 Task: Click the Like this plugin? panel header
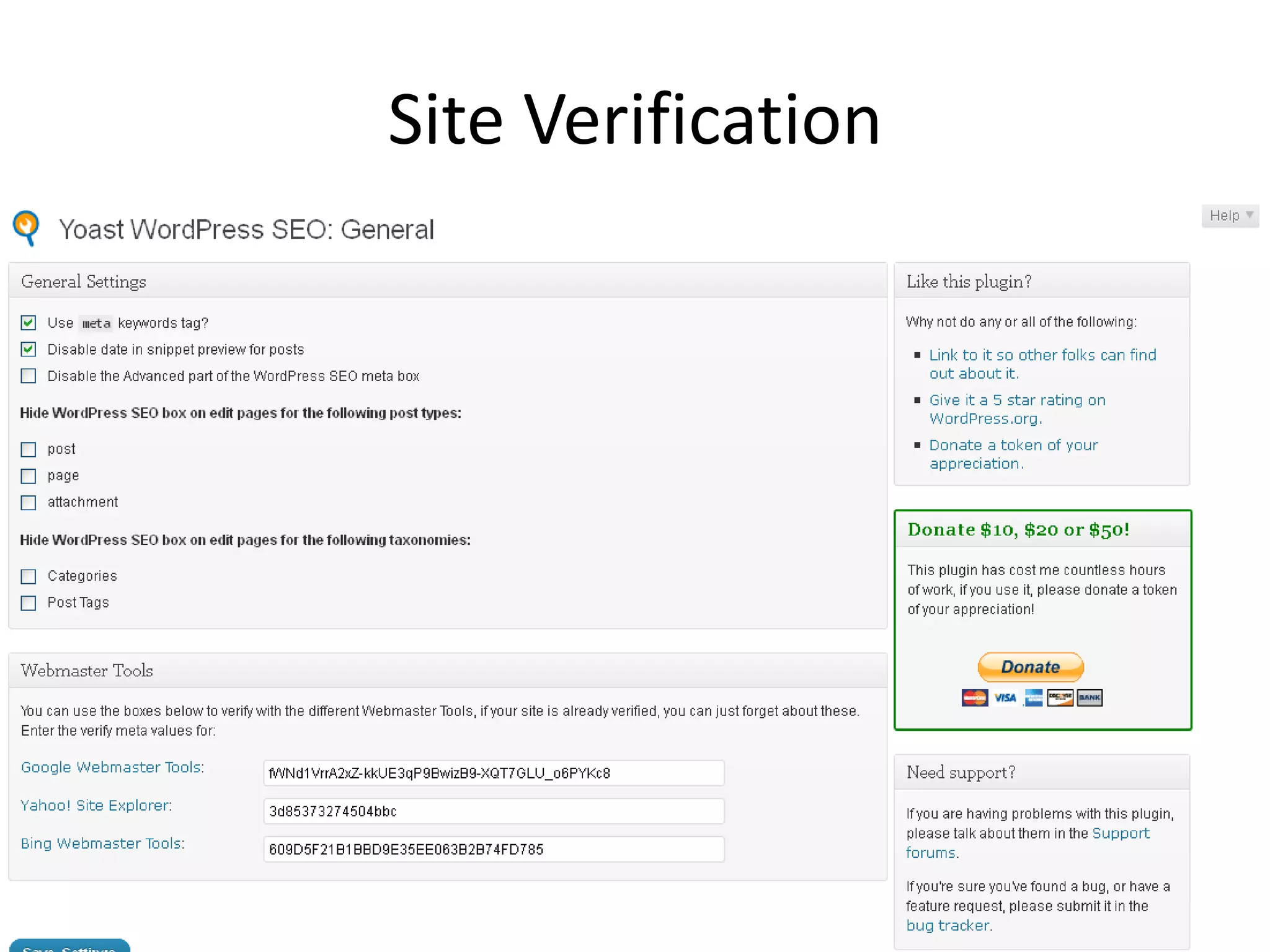(x=1042, y=281)
